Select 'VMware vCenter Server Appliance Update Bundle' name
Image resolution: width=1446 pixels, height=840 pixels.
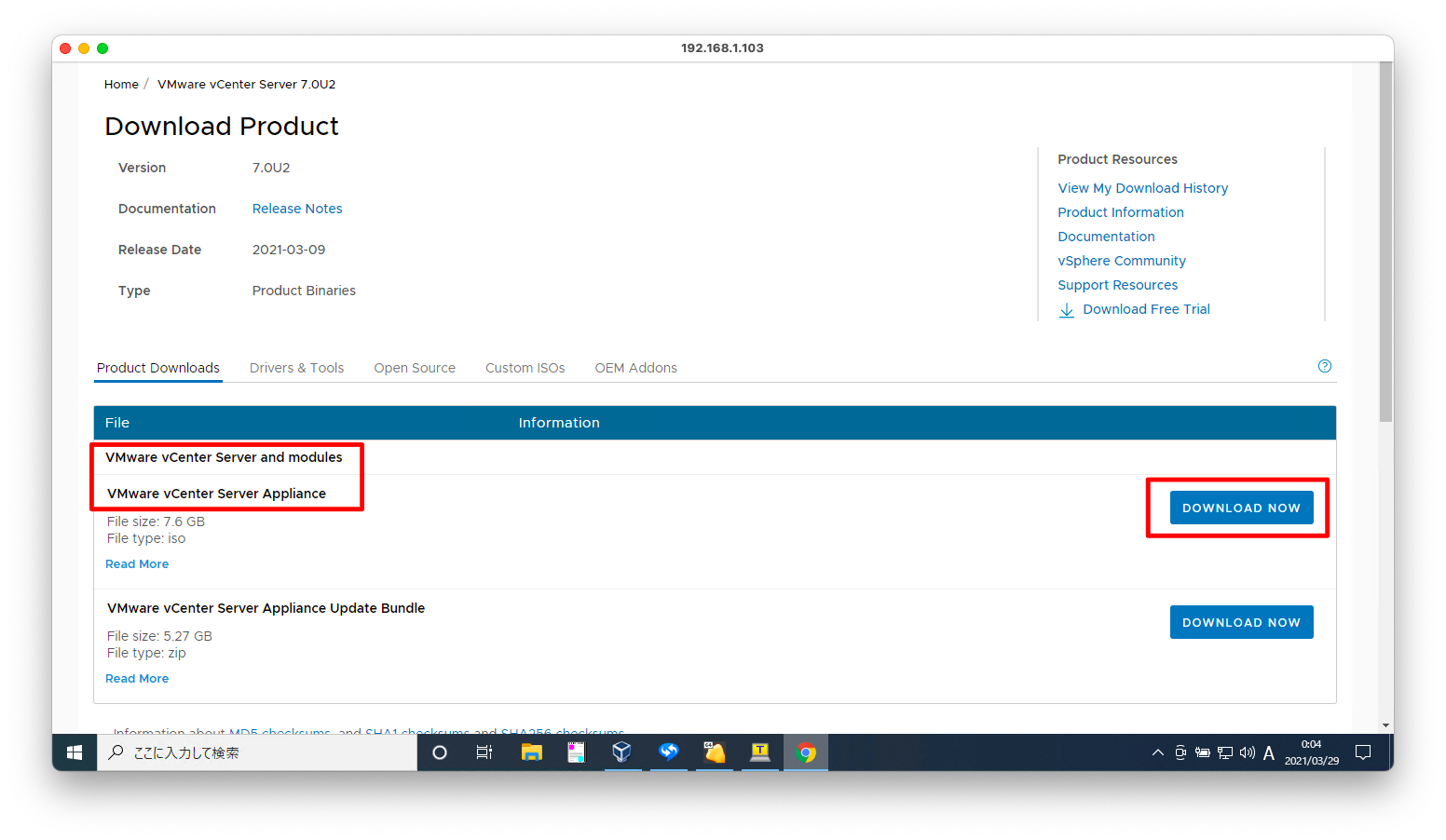pyautogui.click(x=266, y=608)
